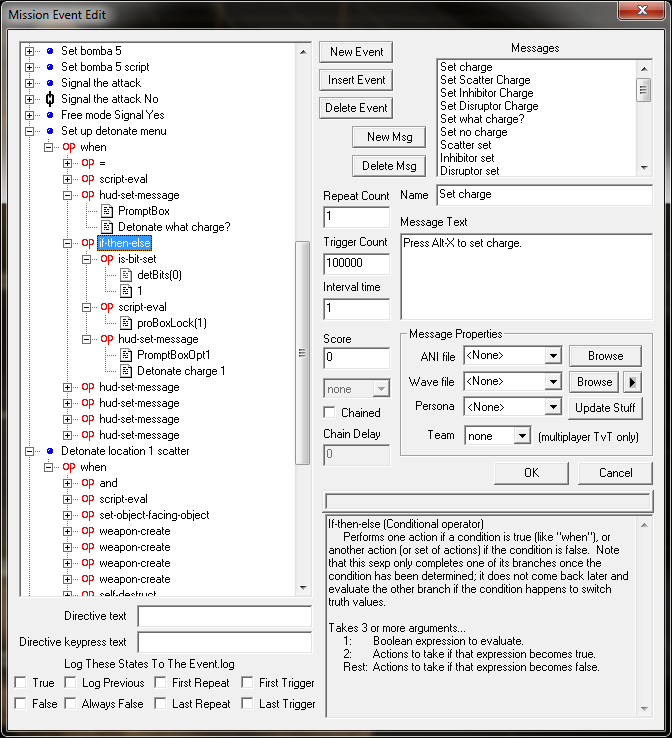This screenshot has height=738, width=672.
Task: Click the Delete Msg button
Action: coord(389,166)
